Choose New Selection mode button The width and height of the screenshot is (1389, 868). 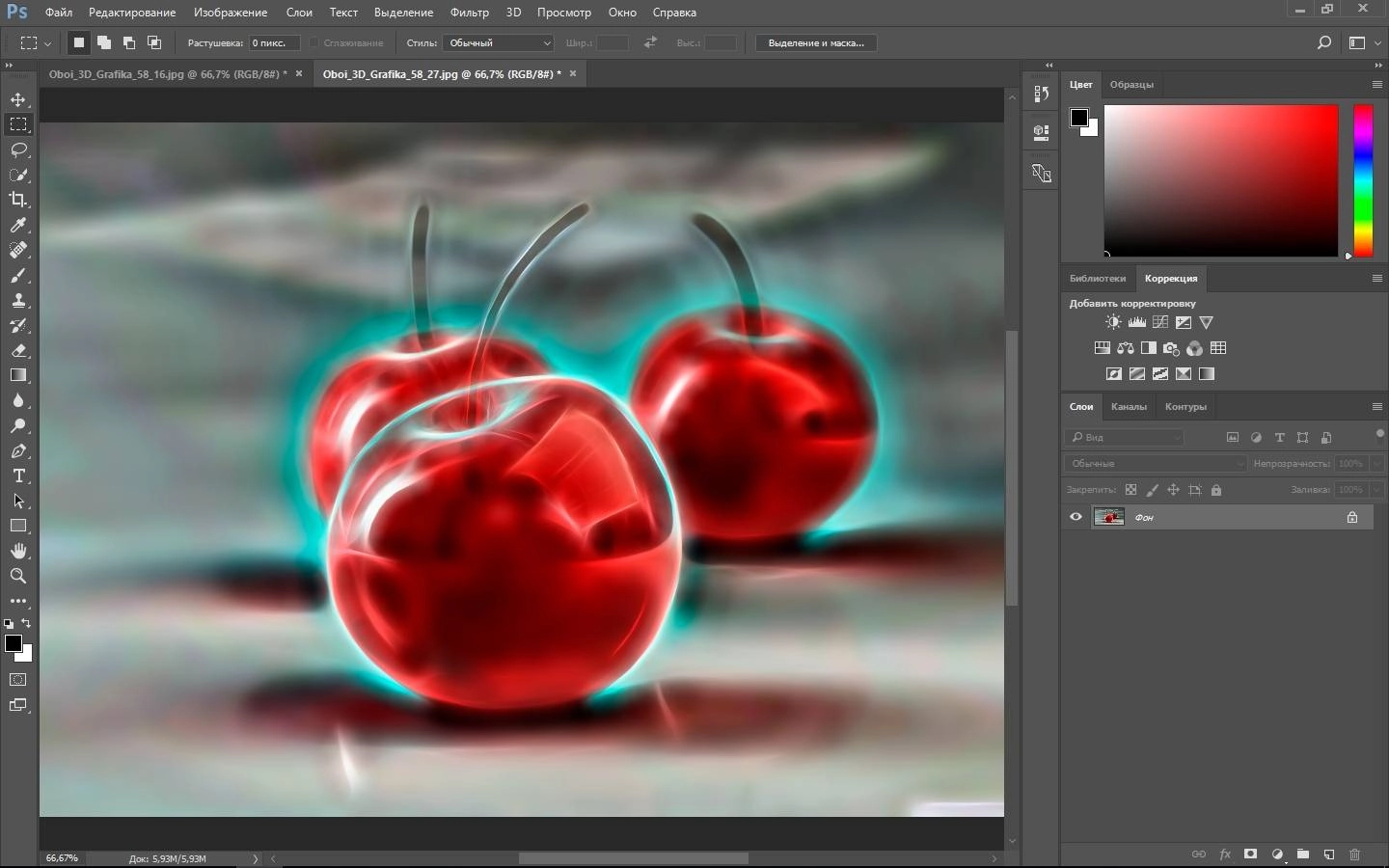pos(79,42)
